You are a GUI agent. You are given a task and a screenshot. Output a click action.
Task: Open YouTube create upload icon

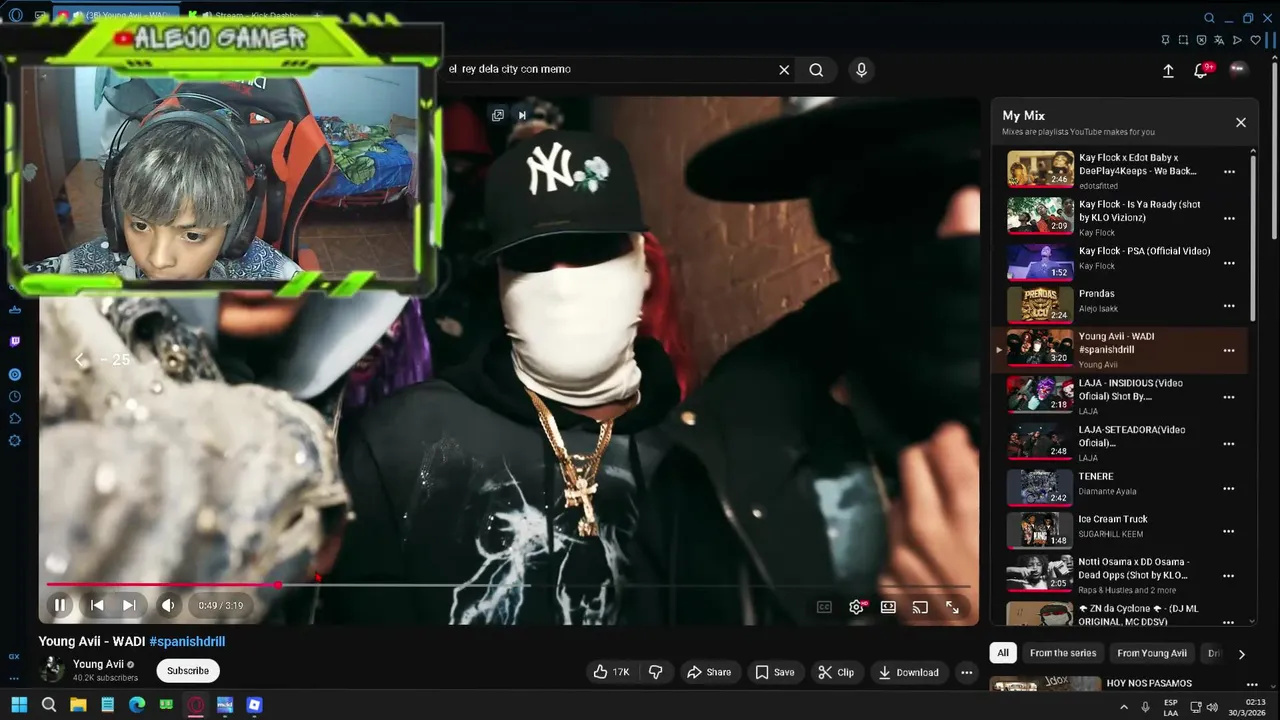click(1168, 71)
